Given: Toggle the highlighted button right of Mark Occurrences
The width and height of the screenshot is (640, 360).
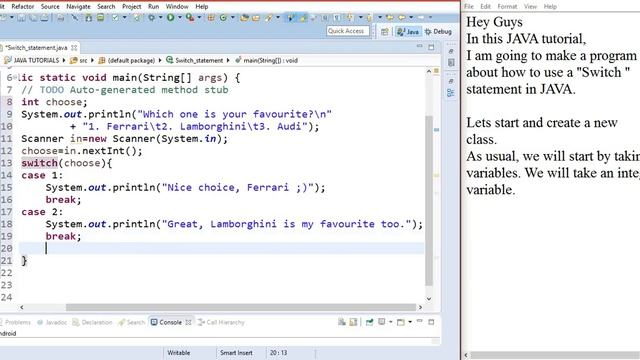Looking at the screenshot, I should click(x=303, y=18).
